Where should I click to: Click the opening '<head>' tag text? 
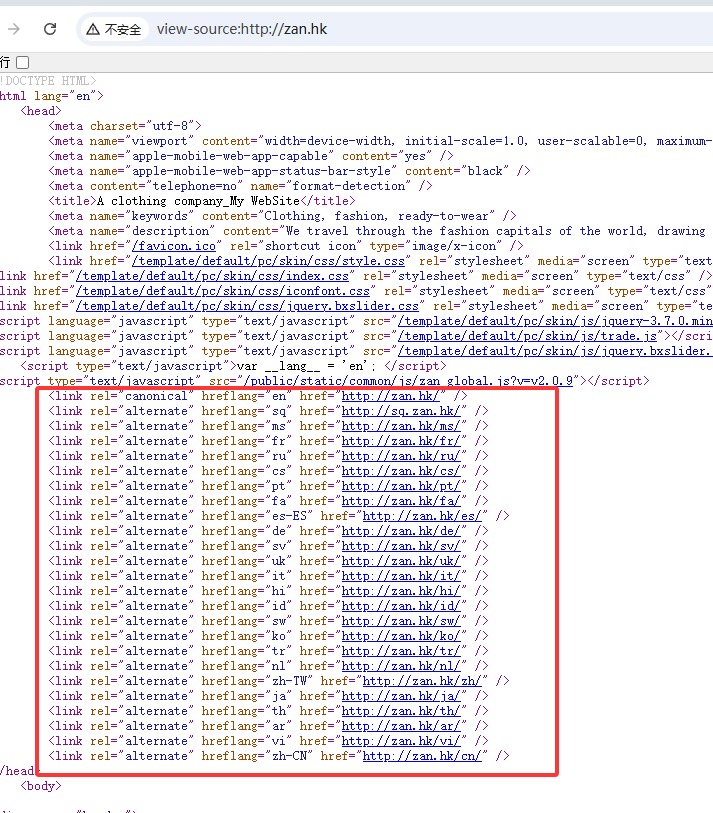coord(41,111)
